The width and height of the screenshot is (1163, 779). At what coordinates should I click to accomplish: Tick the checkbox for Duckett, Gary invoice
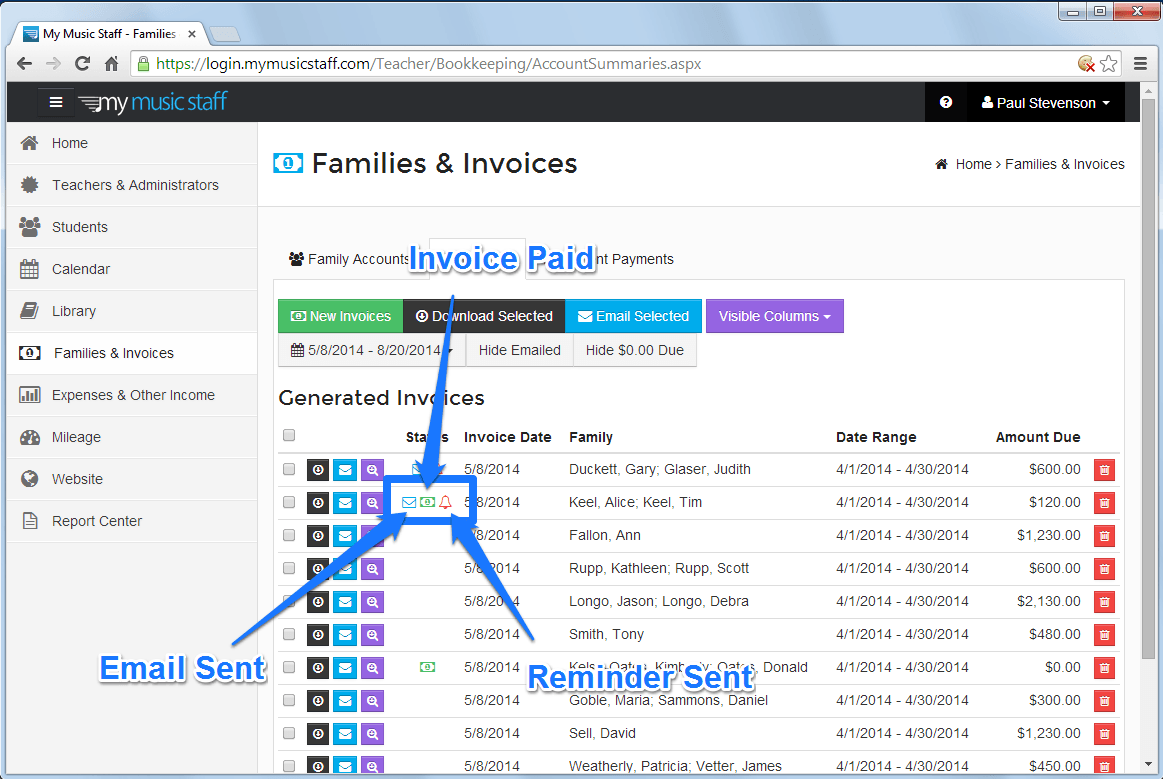(x=289, y=469)
